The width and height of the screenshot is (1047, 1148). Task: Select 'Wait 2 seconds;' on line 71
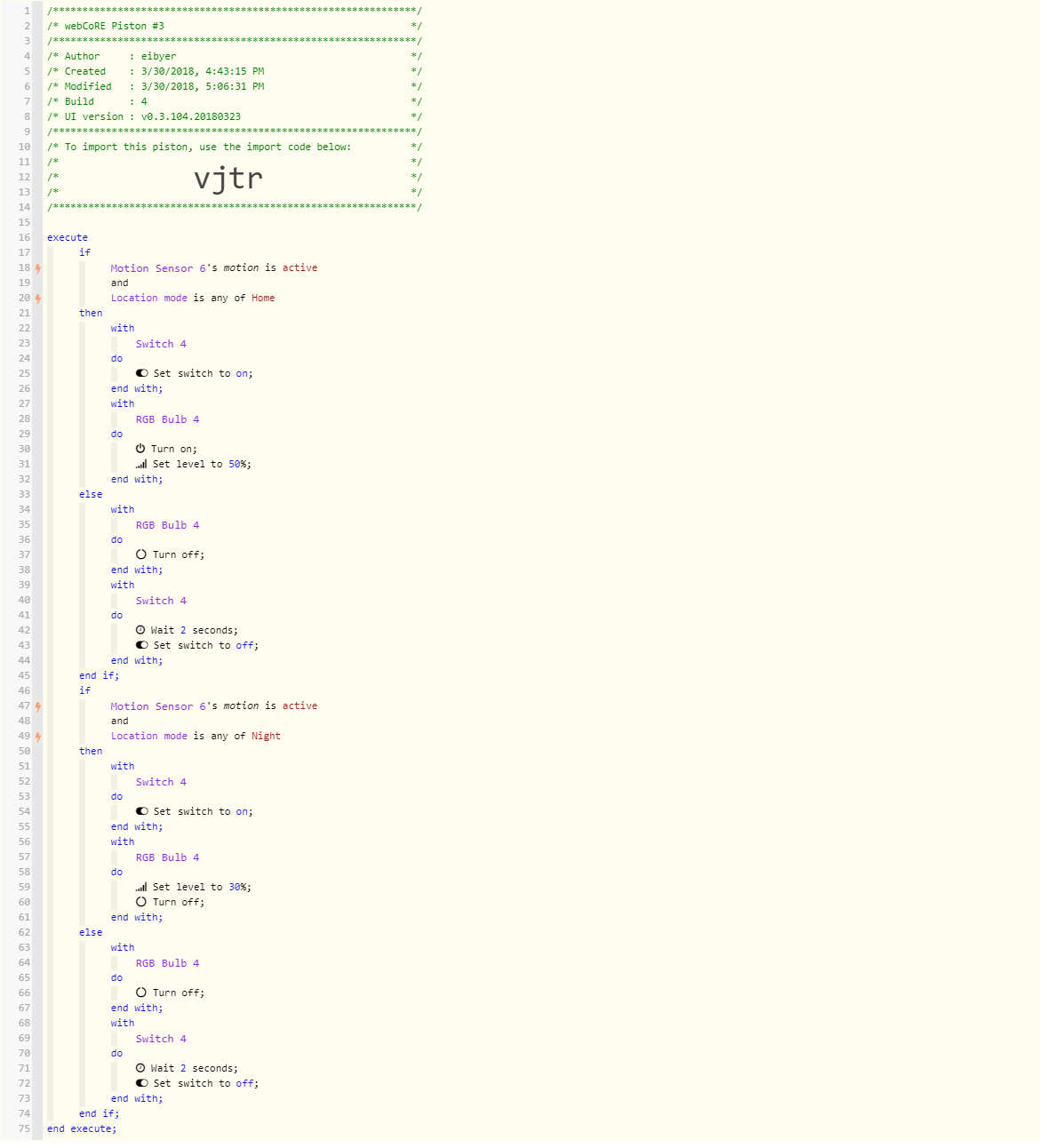pos(195,1069)
